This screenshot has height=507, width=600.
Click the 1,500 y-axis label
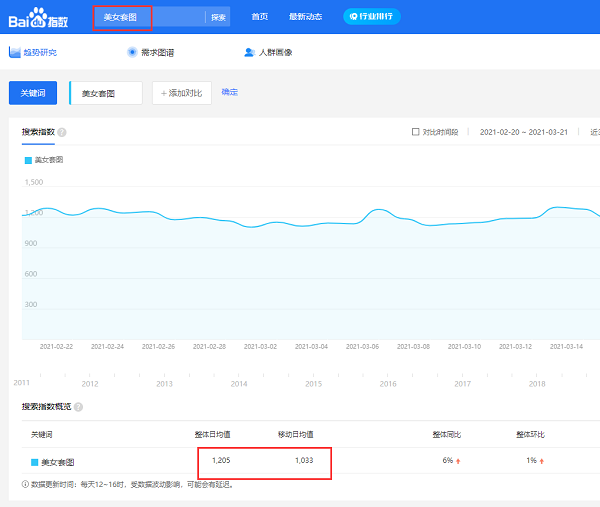[34, 182]
